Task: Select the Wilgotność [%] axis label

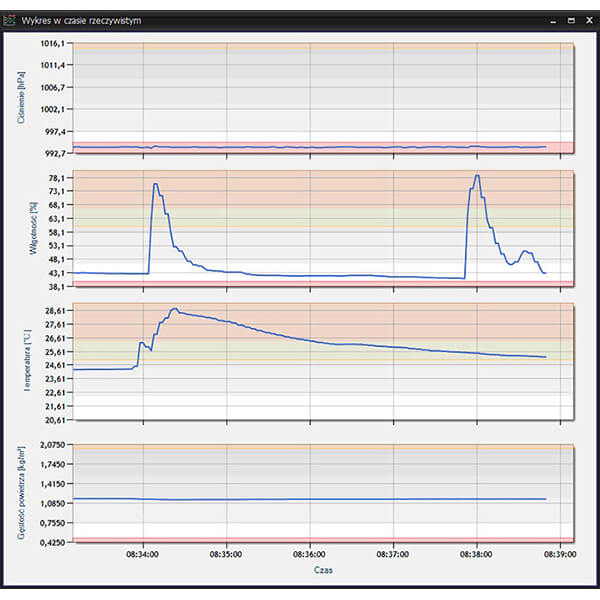Action: [21, 230]
